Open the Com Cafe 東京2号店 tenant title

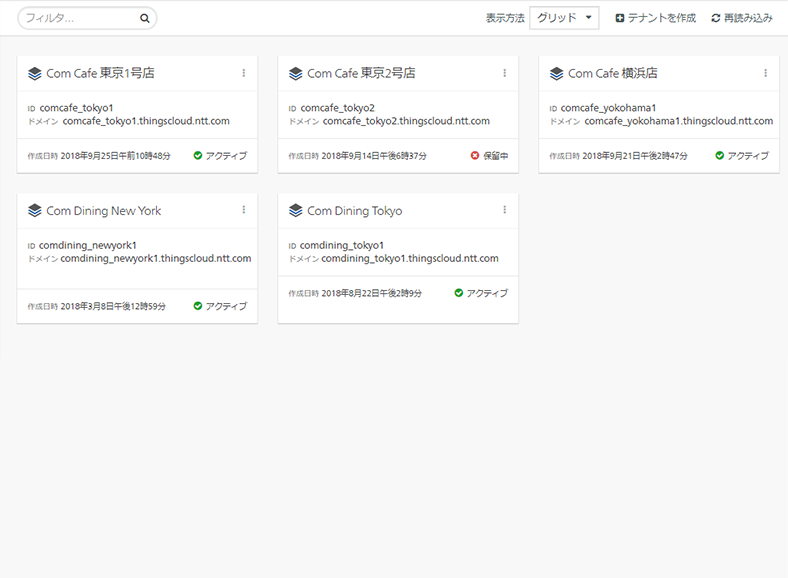click(361, 73)
